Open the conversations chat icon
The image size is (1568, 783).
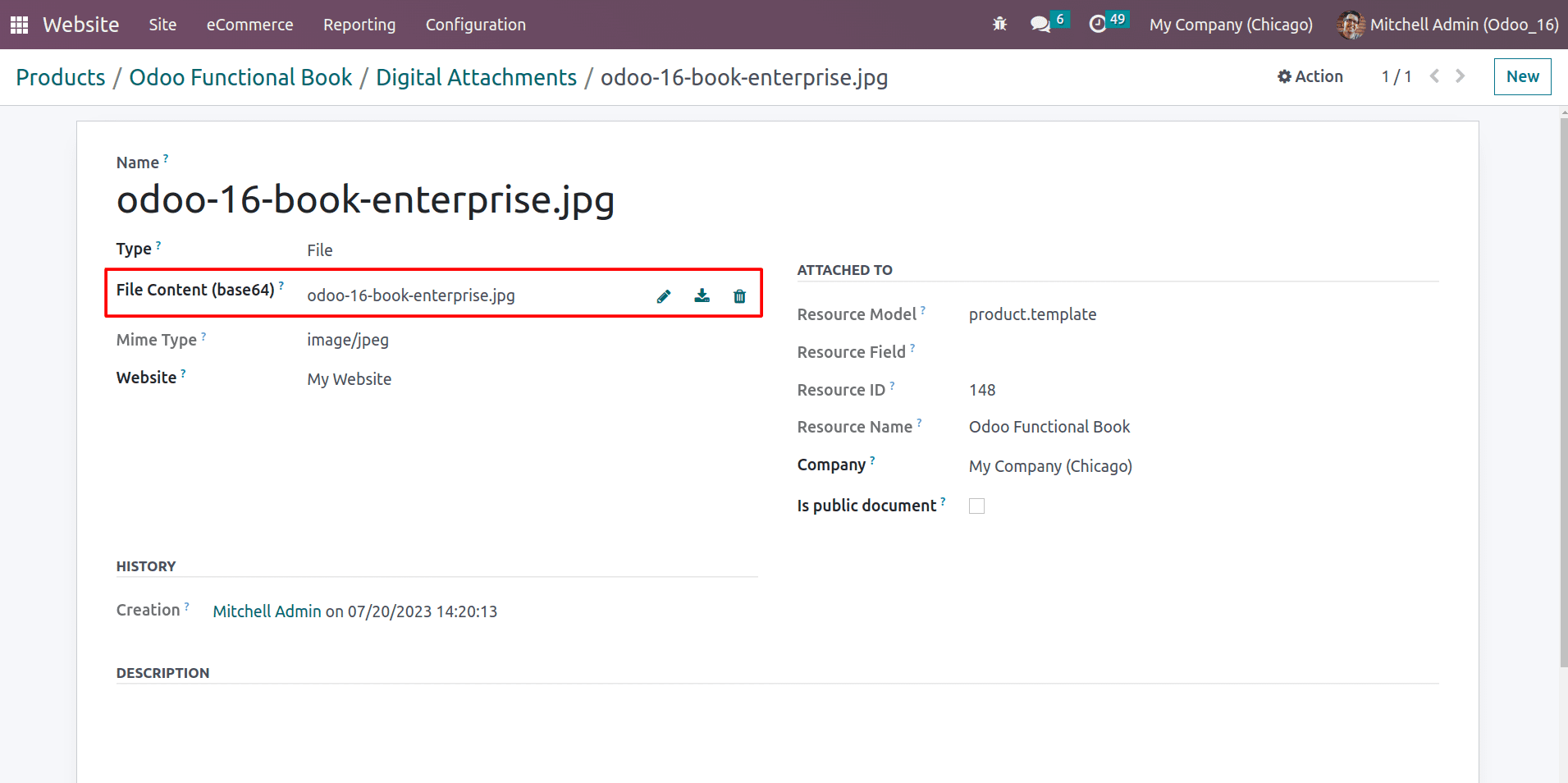[1040, 24]
